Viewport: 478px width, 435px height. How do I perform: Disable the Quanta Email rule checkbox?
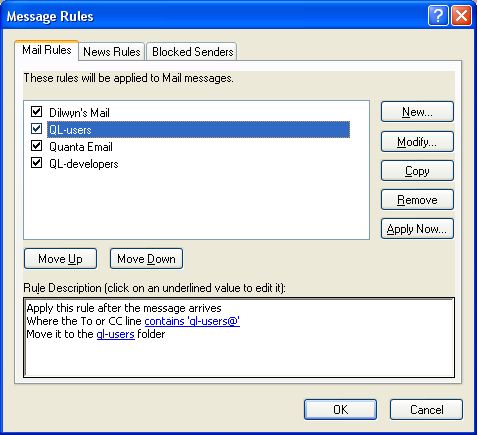click(x=36, y=146)
